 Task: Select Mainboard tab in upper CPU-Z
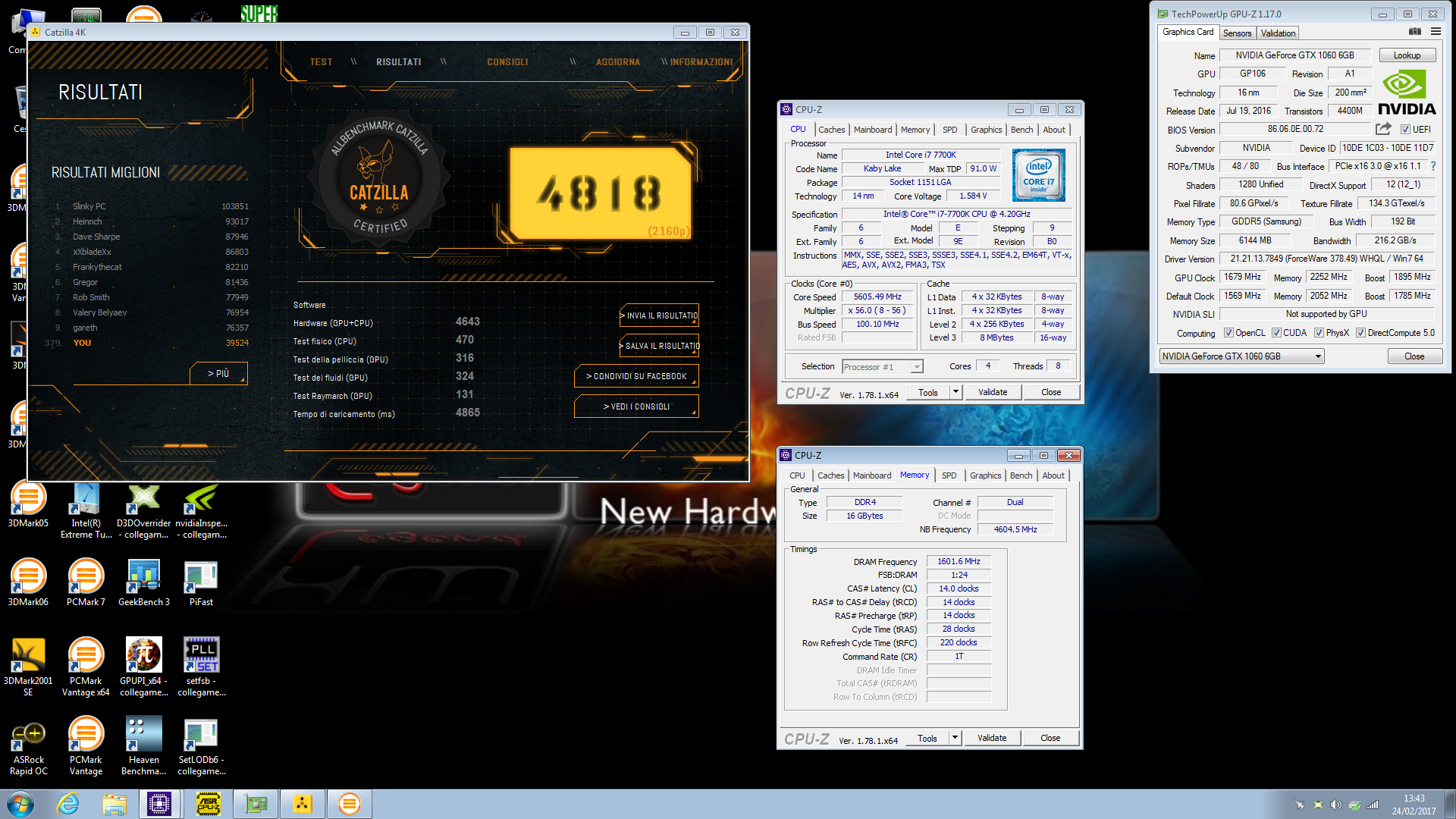click(872, 130)
